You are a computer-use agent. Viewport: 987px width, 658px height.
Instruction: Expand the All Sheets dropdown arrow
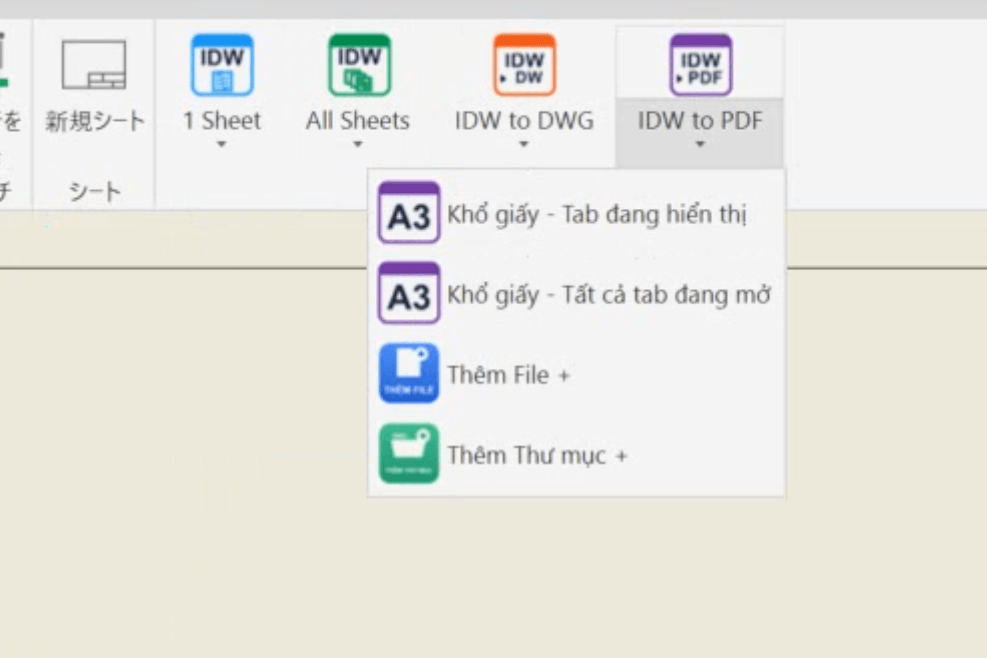coord(358,144)
